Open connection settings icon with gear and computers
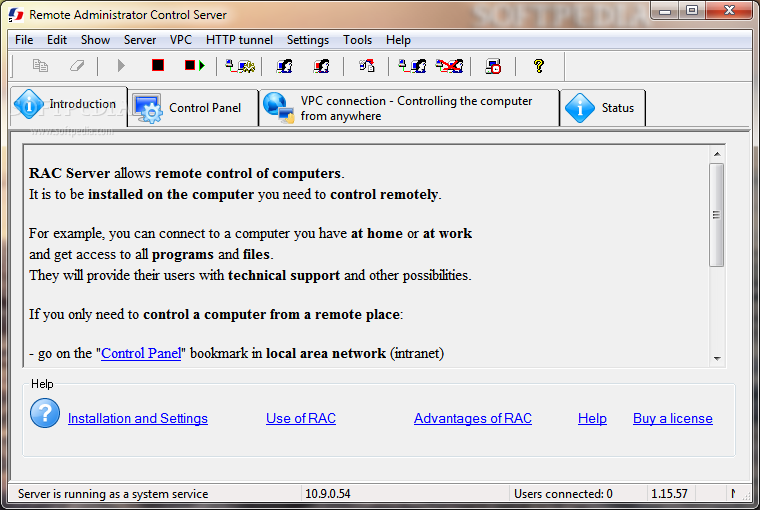 coord(240,65)
